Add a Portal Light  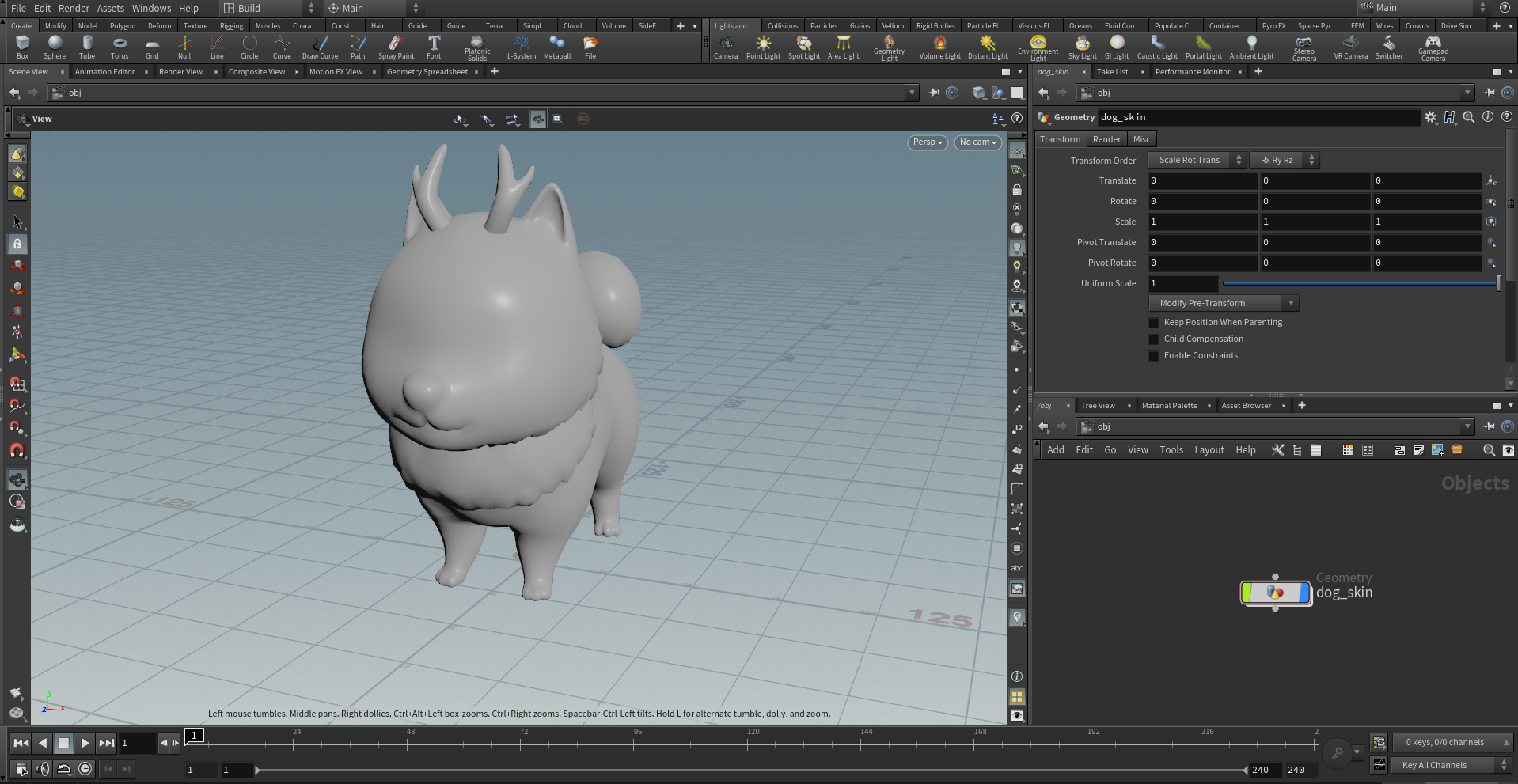(1203, 47)
